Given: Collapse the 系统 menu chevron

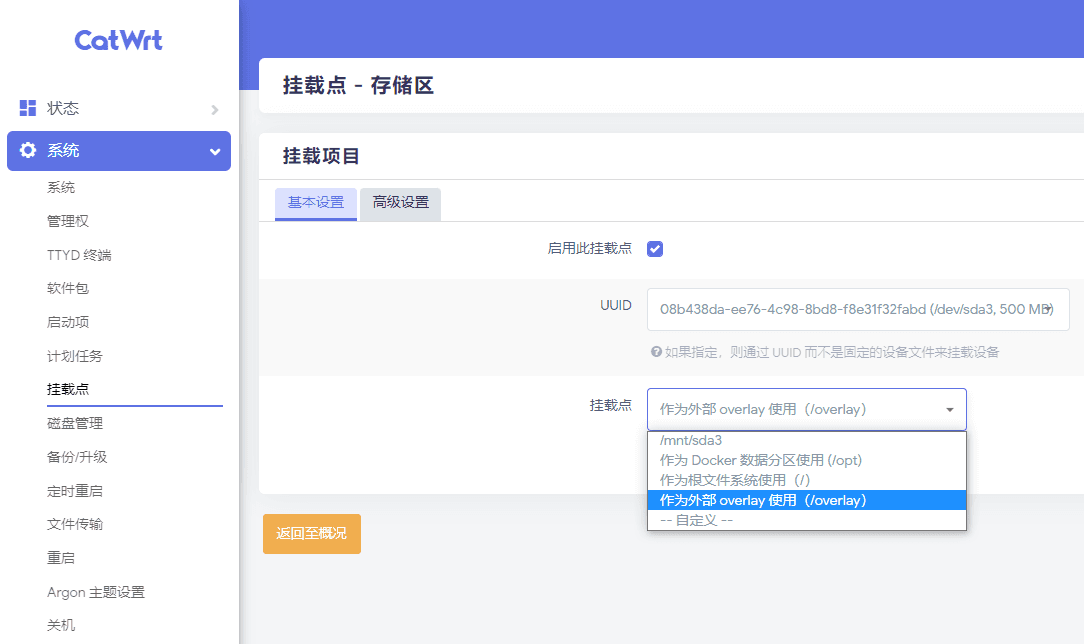Looking at the screenshot, I should [x=215, y=151].
